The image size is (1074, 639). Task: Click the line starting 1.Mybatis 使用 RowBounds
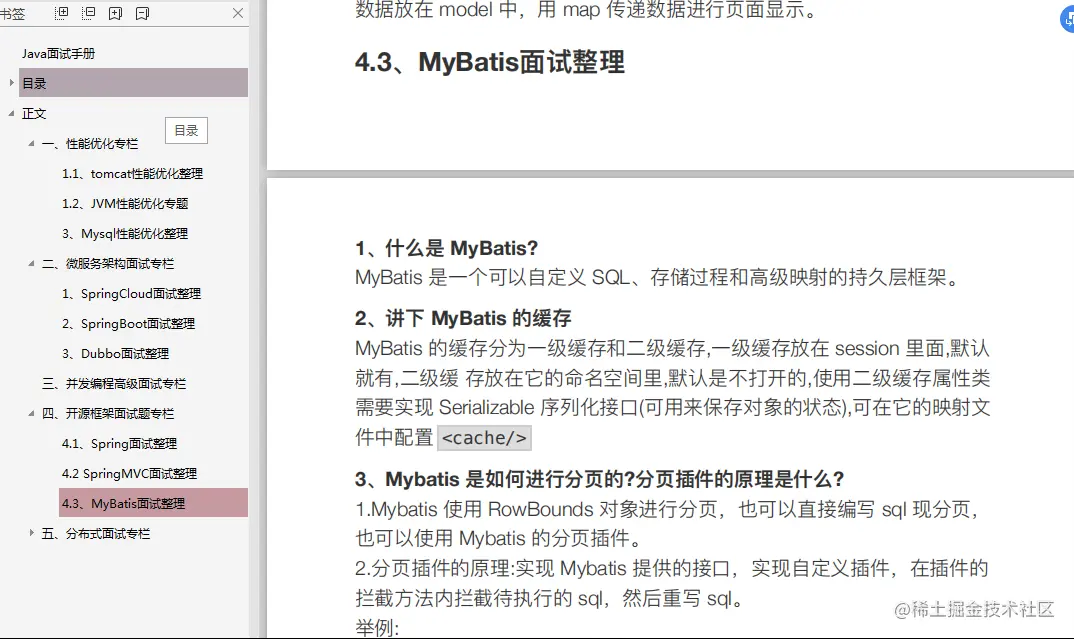(667, 509)
